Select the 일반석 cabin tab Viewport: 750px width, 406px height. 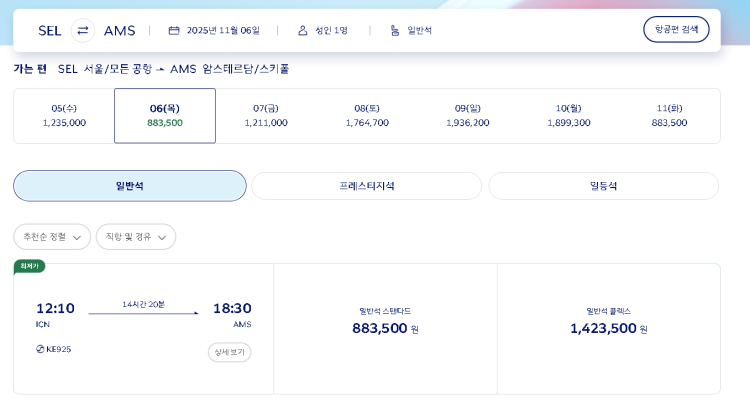[x=130, y=186]
